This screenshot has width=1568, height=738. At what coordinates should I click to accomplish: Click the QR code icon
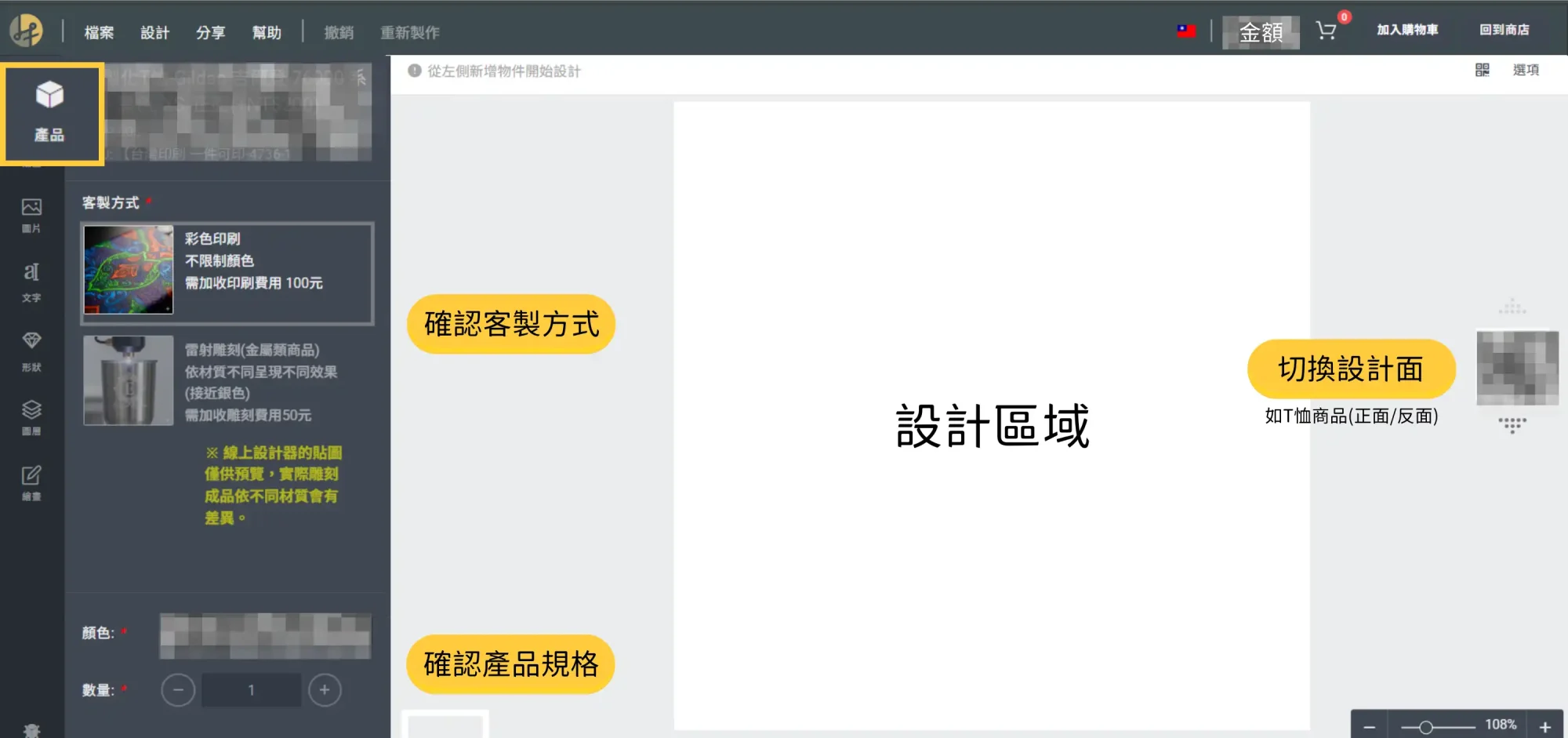click(1482, 70)
